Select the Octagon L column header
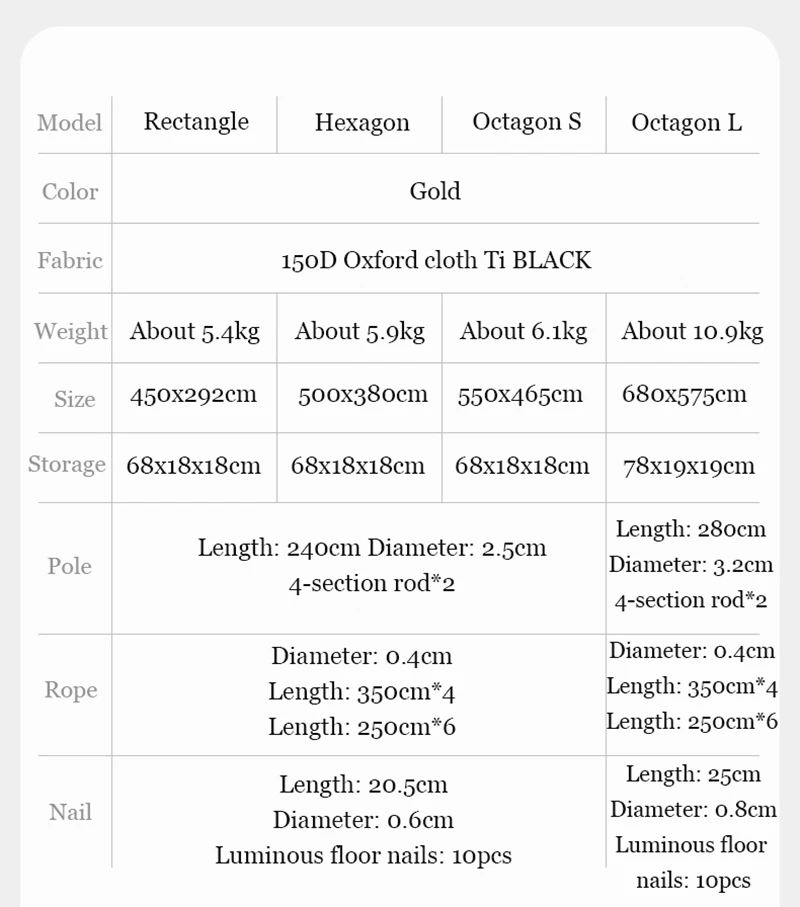Screen dimensions: 800x907 (x=686, y=123)
